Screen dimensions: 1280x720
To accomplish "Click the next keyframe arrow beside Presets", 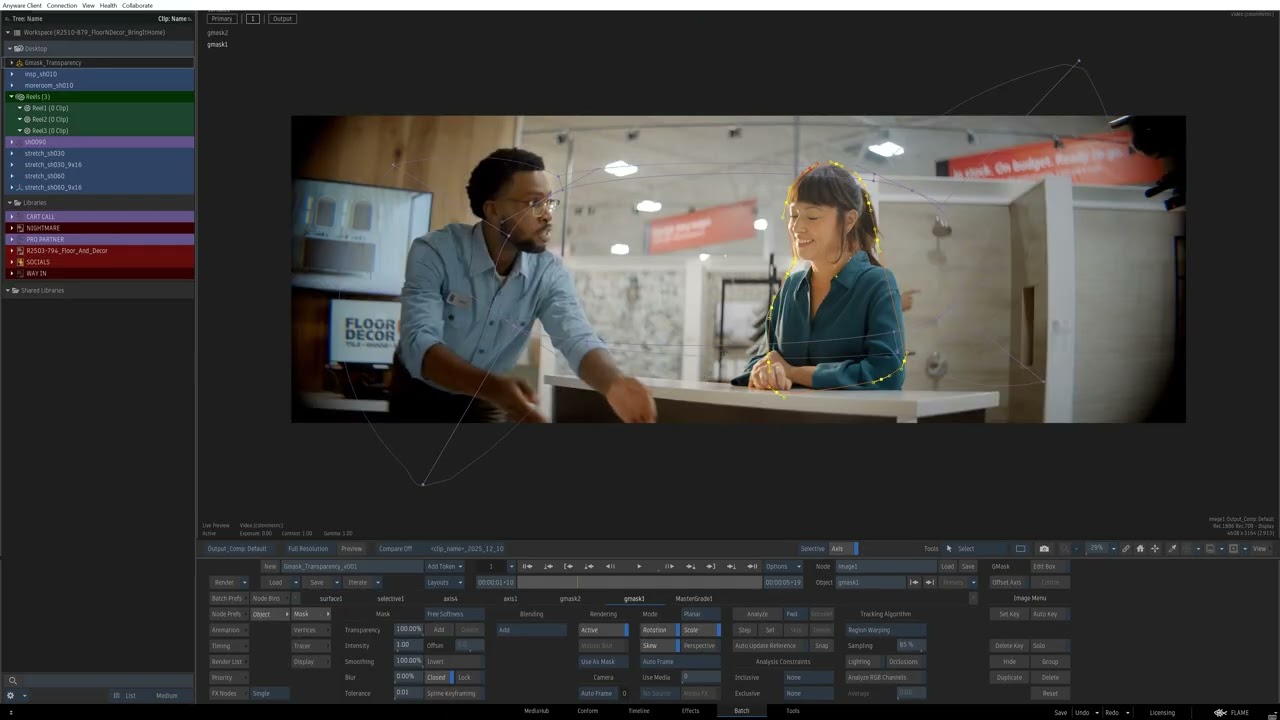I will 930,582.
